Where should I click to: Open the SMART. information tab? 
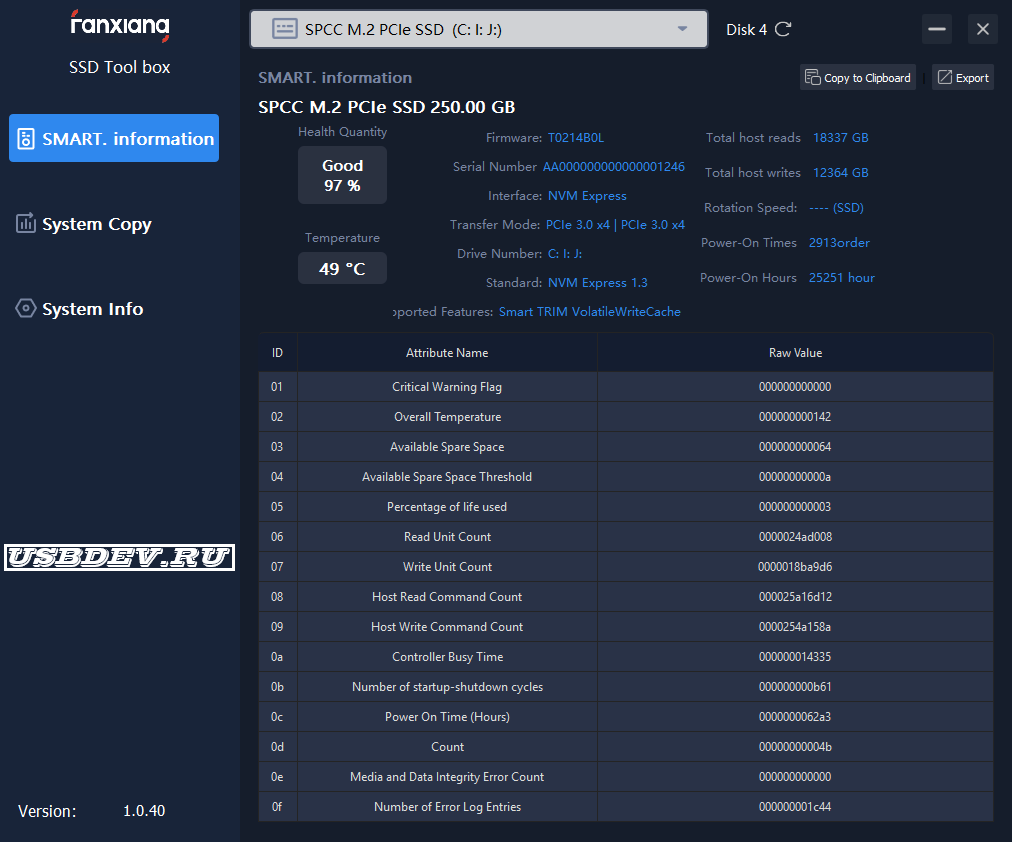(x=114, y=138)
